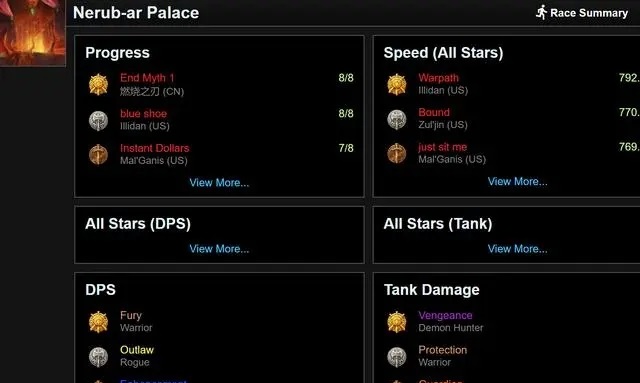The height and width of the screenshot is (383, 640).
Task: Open the Warpath guild link
Action: (x=438, y=78)
